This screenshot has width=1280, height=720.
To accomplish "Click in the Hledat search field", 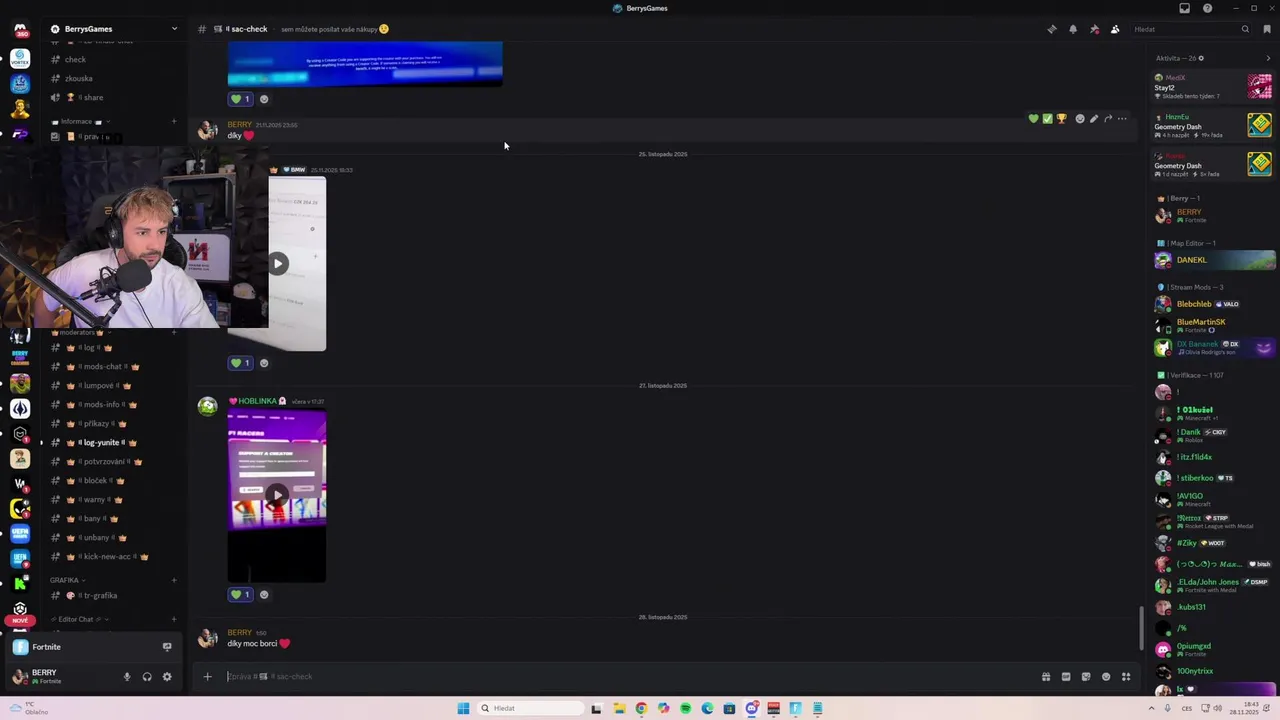I will click(x=1191, y=29).
